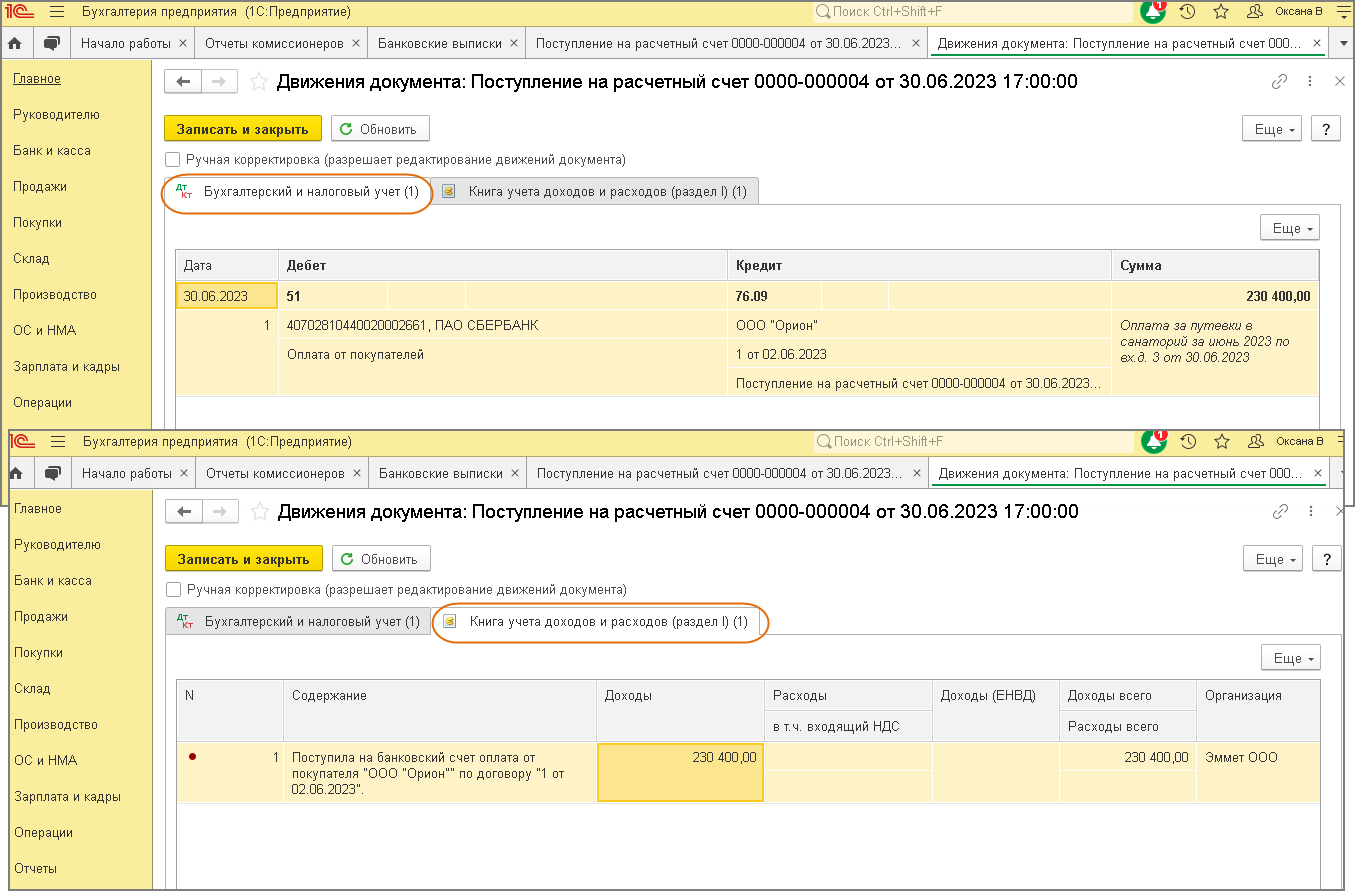The width and height of the screenshot is (1355, 894).
Task: Open discussions chat icon in lower window
Action: [x=52, y=473]
